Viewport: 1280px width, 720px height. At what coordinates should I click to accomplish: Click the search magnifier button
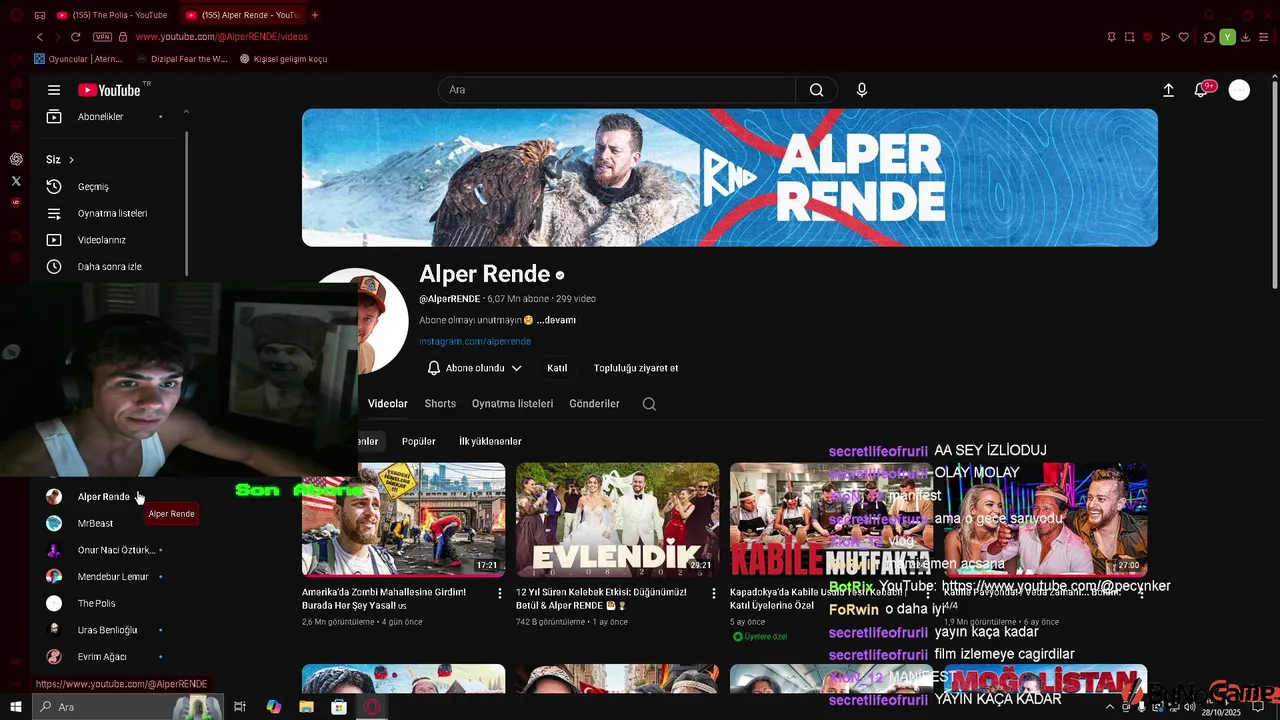[817, 90]
